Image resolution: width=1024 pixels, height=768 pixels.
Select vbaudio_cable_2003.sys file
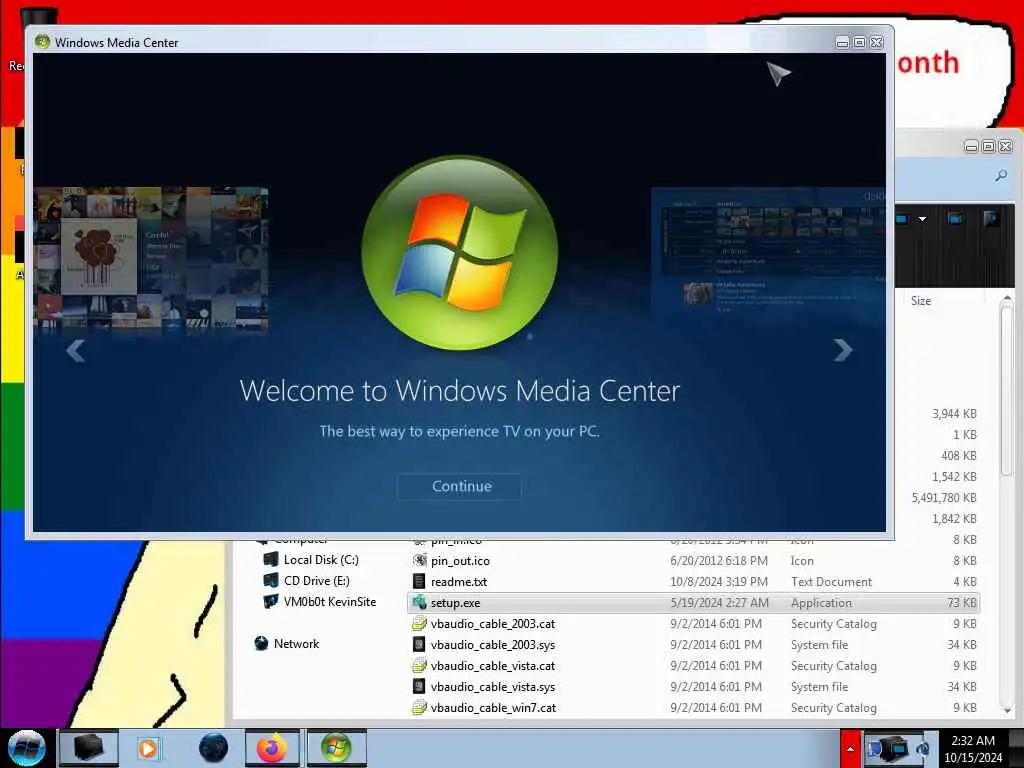coord(493,645)
